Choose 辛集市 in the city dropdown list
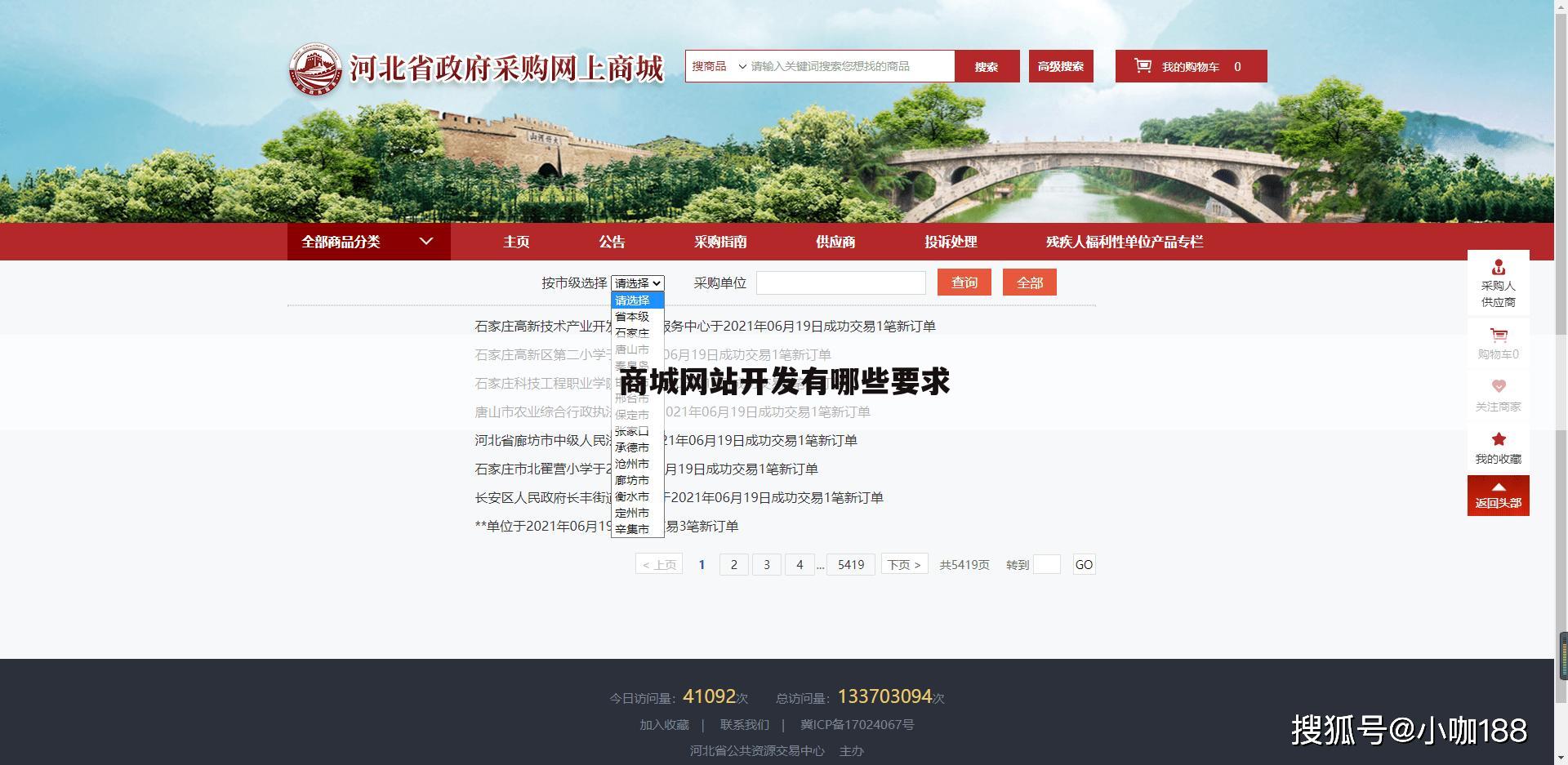This screenshot has height=765, width=1568. [637, 529]
